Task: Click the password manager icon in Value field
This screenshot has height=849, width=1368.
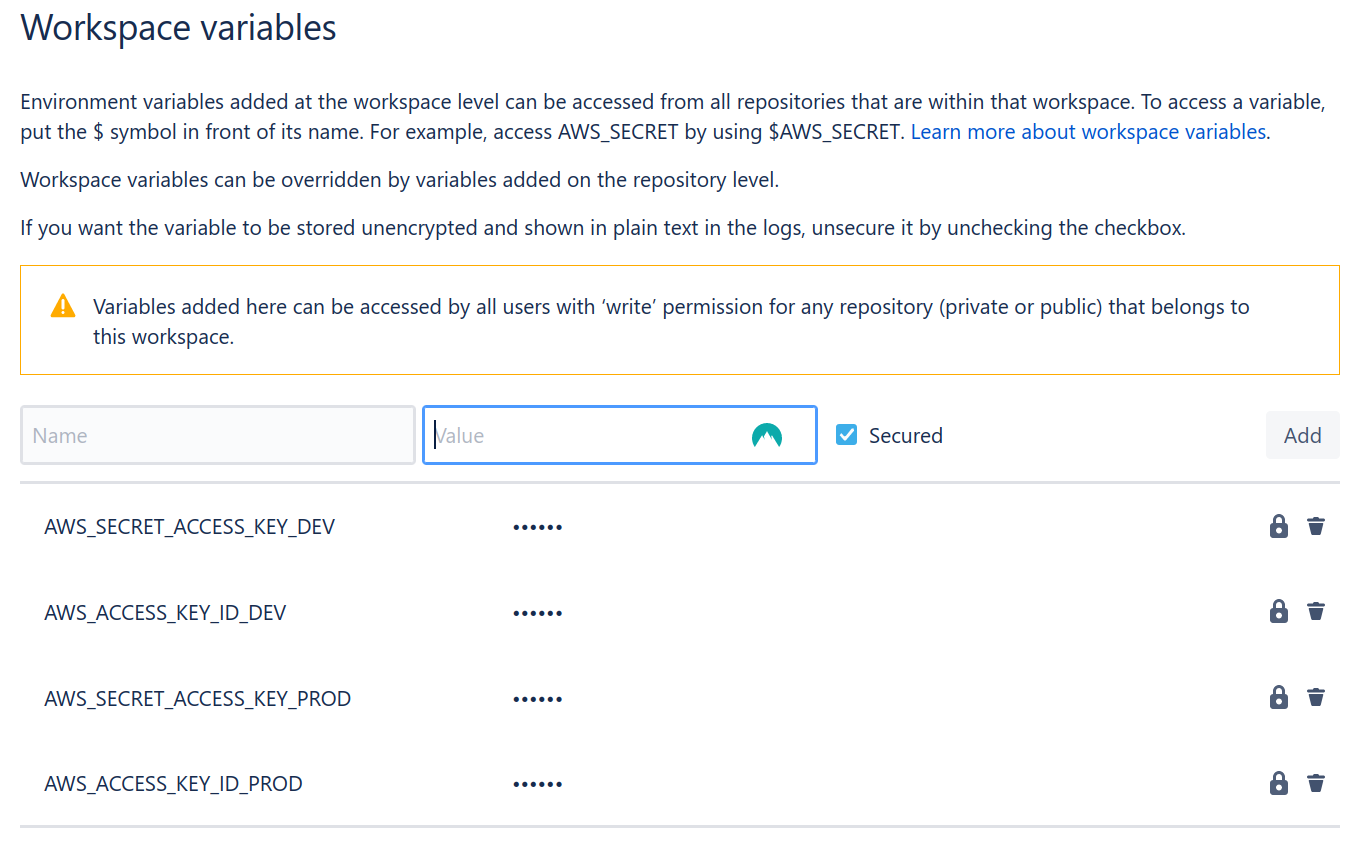Action: pyautogui.click(x=767, y=435)
